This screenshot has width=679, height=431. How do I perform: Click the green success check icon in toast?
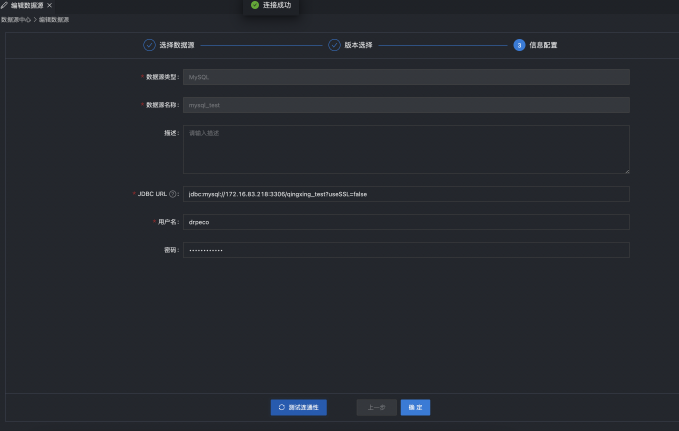255,5
